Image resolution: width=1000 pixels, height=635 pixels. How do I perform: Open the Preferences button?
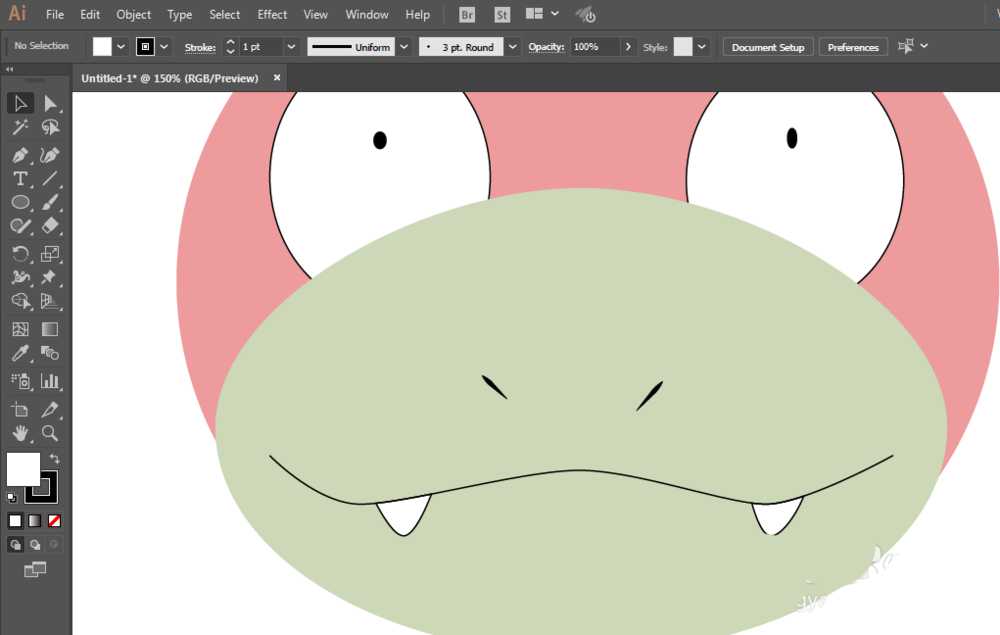coord(853,47)
